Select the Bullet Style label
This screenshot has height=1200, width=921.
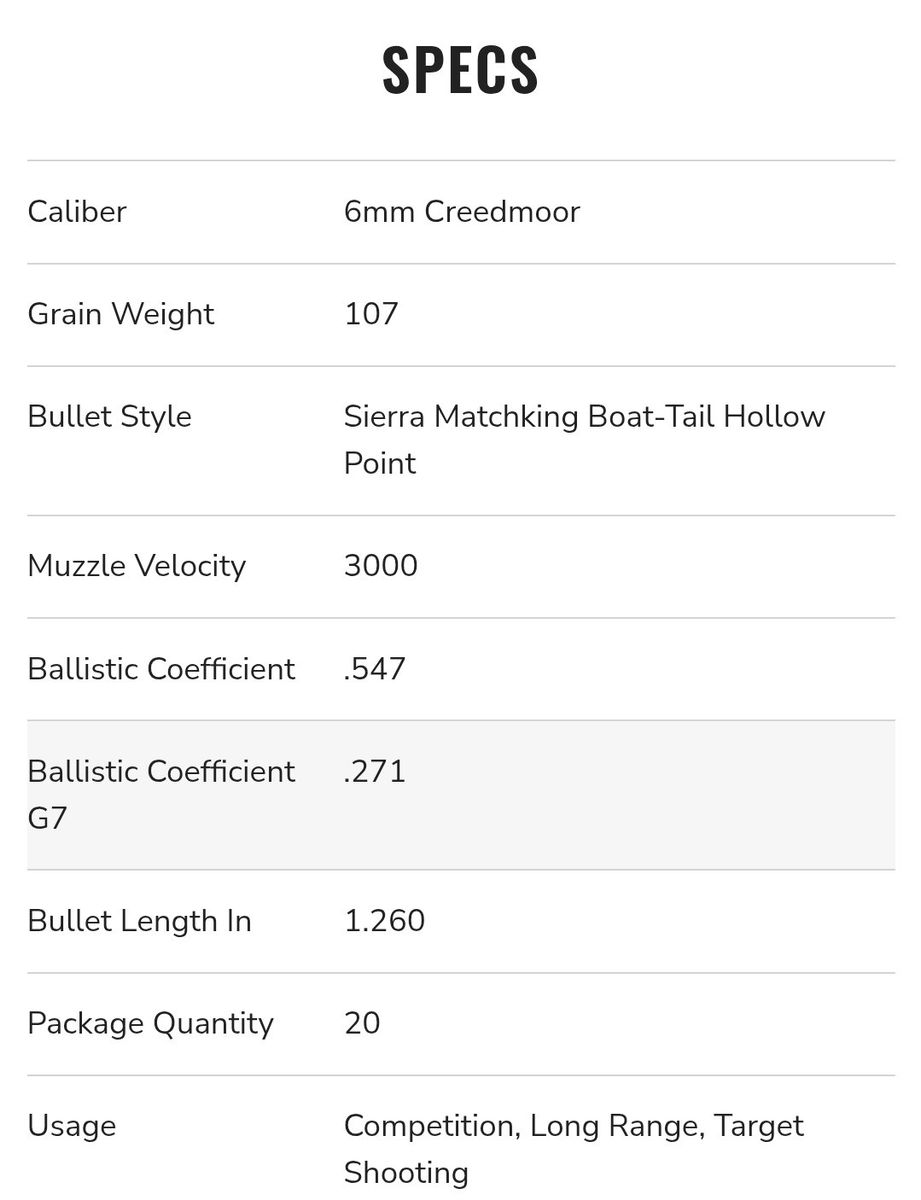109,416
